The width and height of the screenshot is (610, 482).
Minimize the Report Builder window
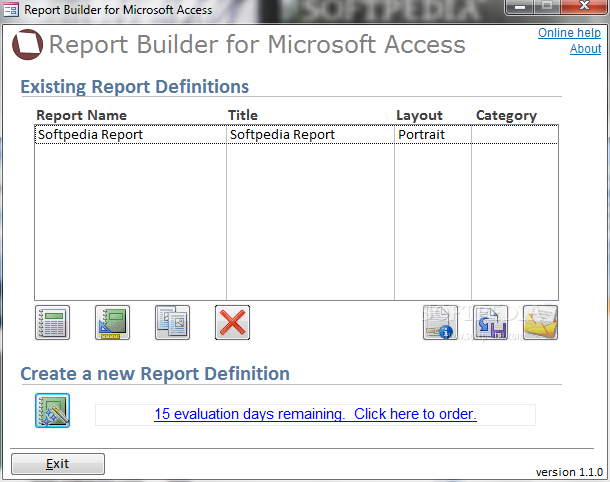coord(520,7)
